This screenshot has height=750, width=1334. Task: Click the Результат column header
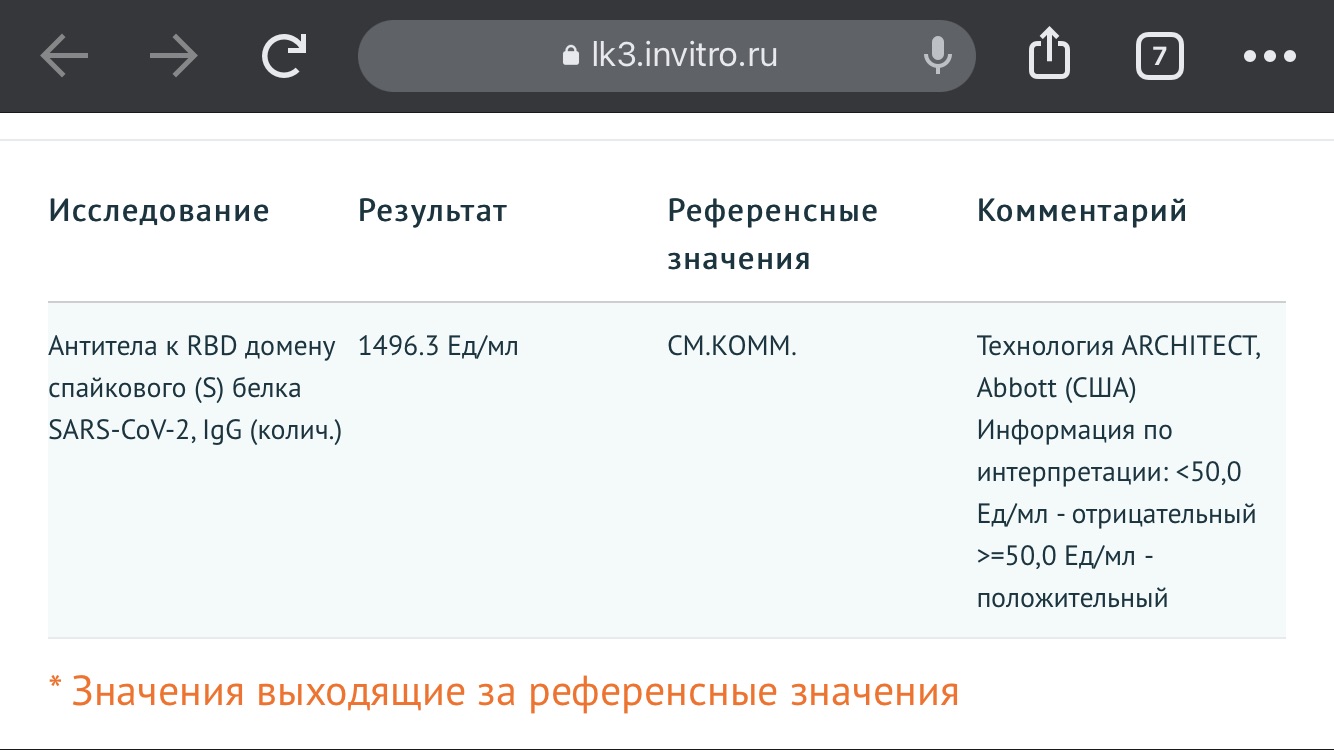432,211
